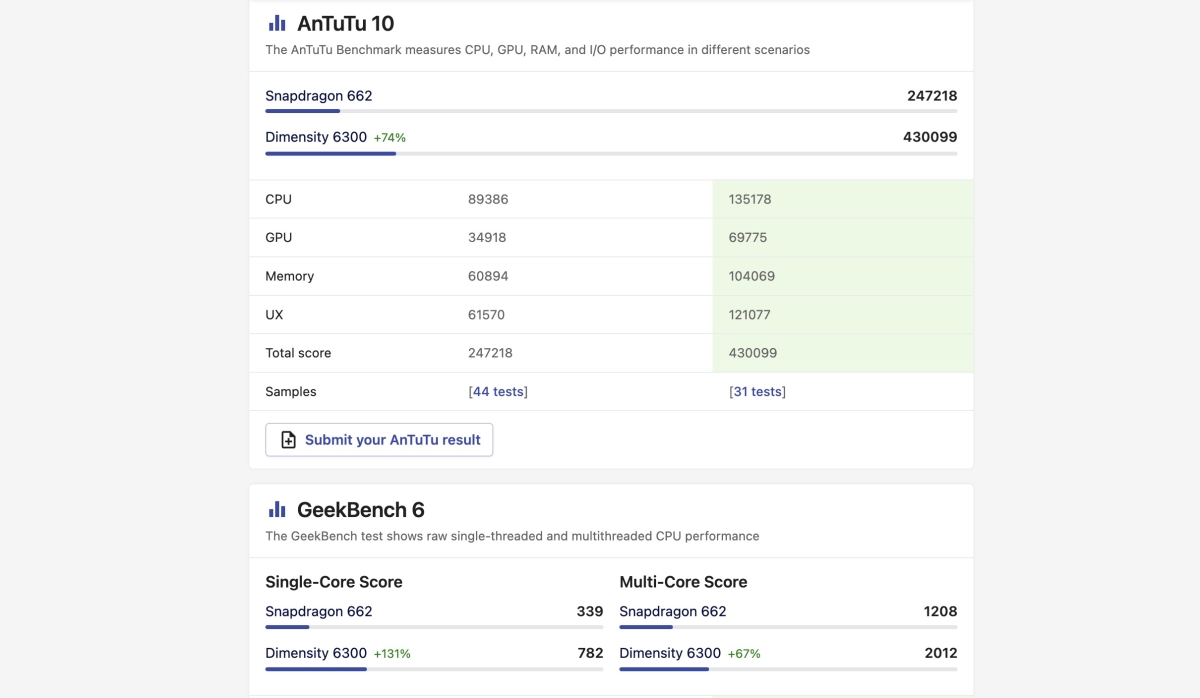The image size is (1200, 698).
Task: Click Dimensity 6300 Multi-Core score bar
Action: [788, 669]
